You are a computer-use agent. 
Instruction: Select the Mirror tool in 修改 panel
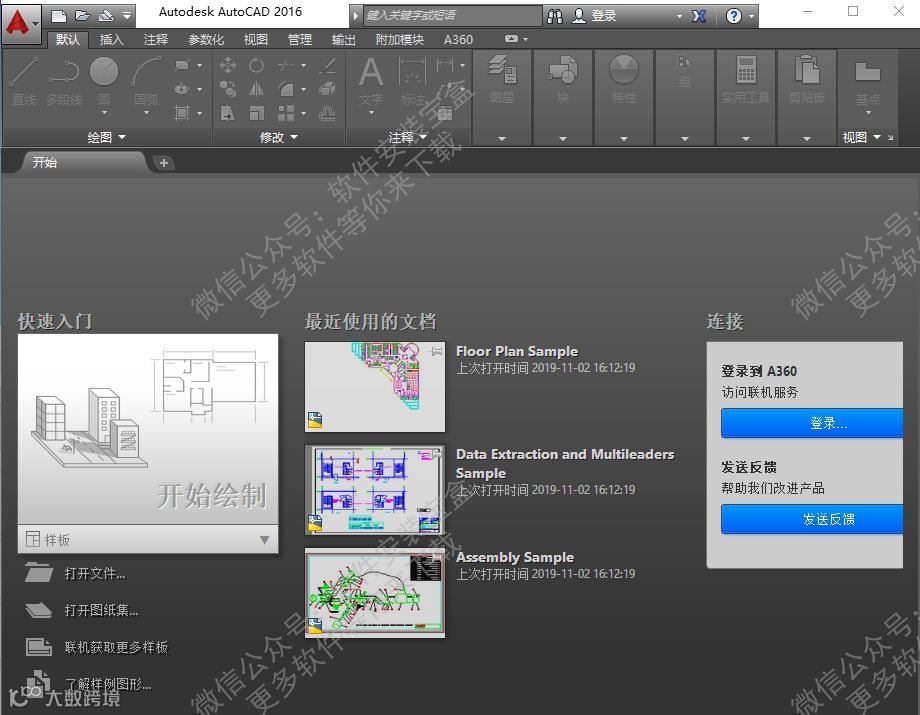click(256, 89)
